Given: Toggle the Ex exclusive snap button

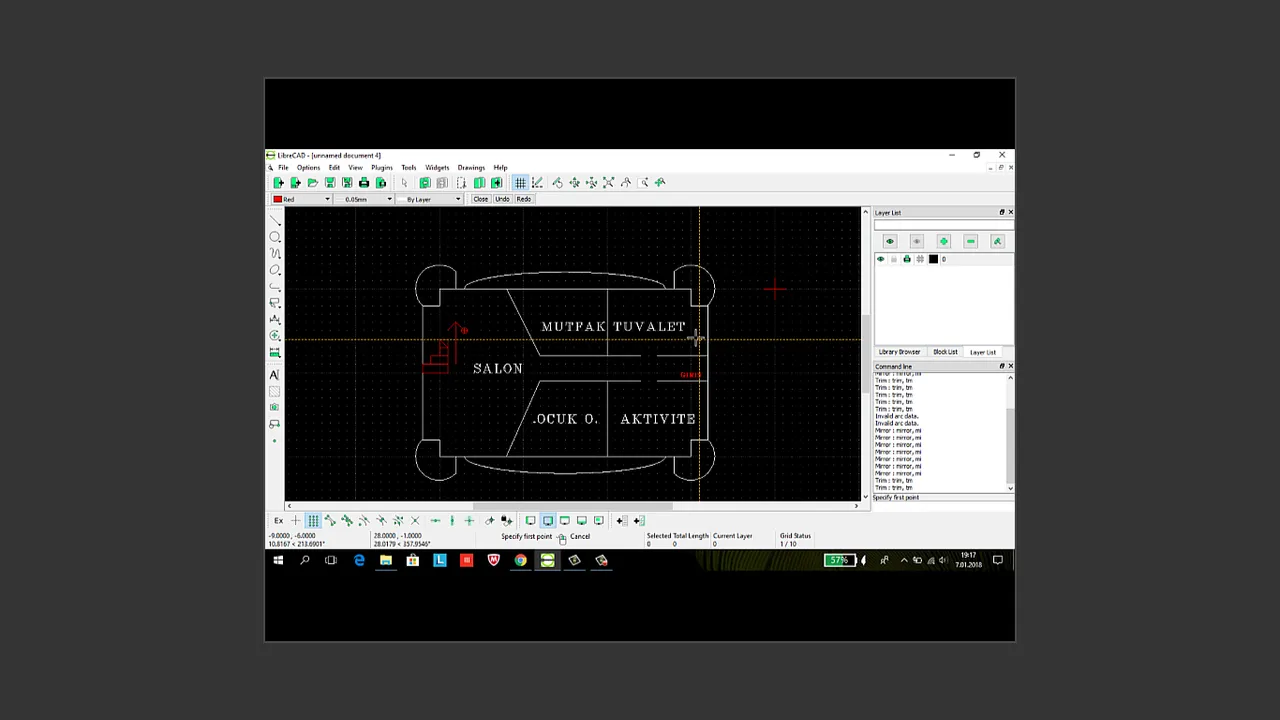Looking at the screenshot, I should click(278, 521).
